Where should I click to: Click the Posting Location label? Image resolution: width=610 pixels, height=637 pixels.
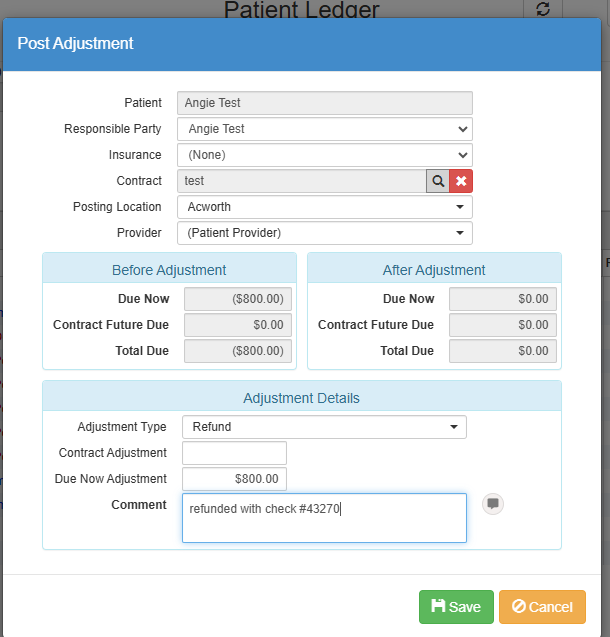tap(117, 207)
